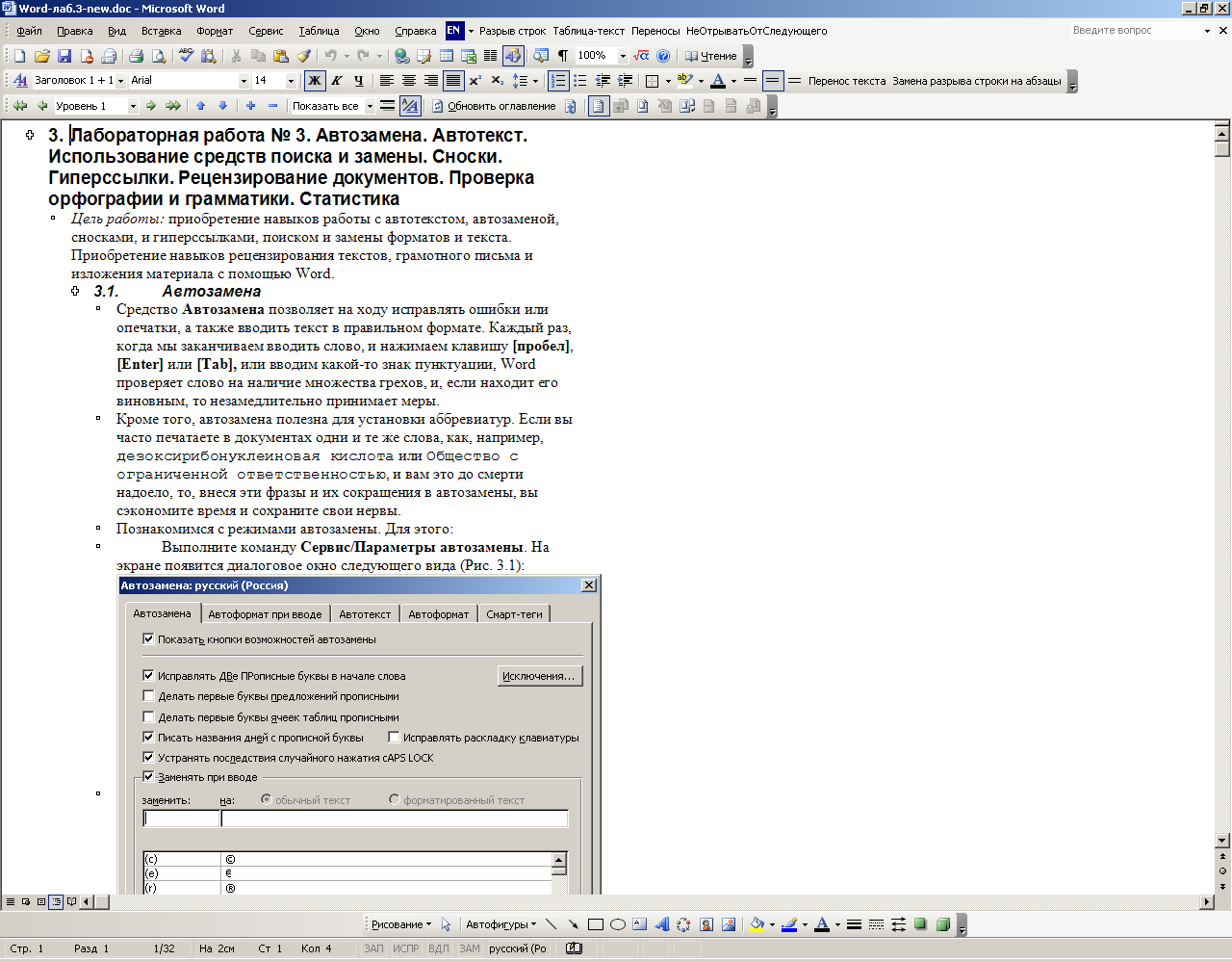Open the Файл menu
This screenshot has height=961, width=1232.
(x=29, y=31)
